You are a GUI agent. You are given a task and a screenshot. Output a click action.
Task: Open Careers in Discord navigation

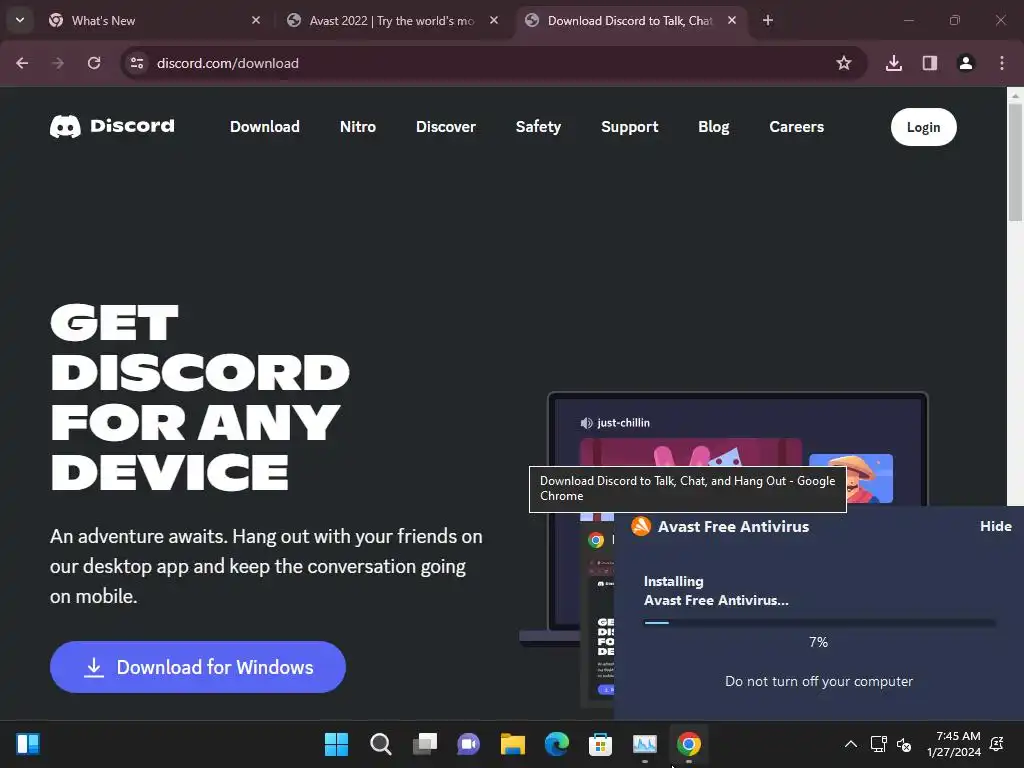pos(797,127)
